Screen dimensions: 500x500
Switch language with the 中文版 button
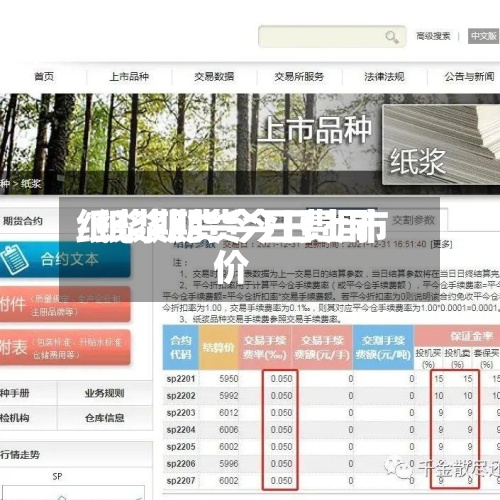[x=483, y=36]
